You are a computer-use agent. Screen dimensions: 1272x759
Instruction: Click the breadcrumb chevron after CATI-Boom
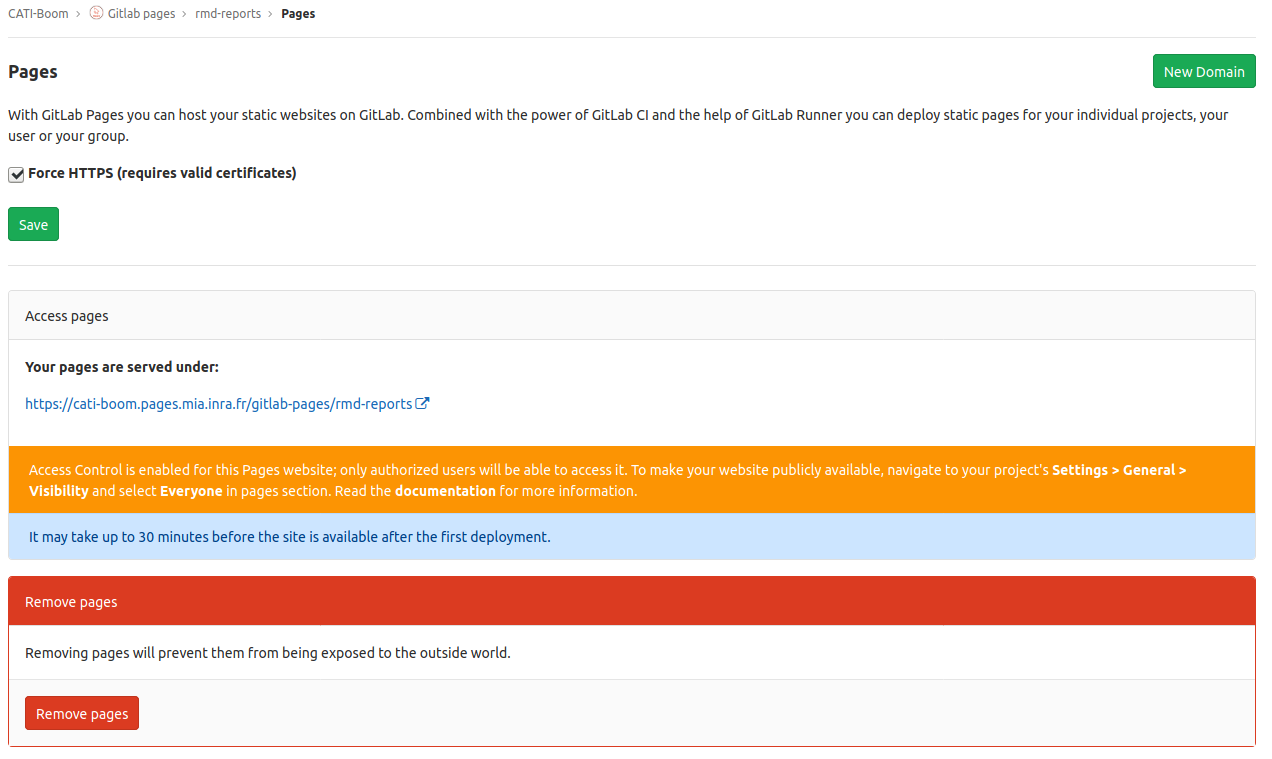[x=78, y=14]
